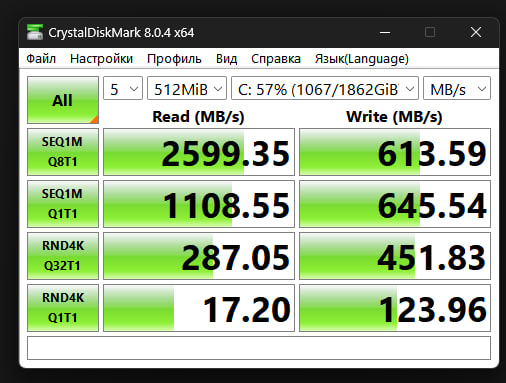Start the RND4K Q1T1 test
The height and width of the screenshot is (383, 506).
coord(63,308)
